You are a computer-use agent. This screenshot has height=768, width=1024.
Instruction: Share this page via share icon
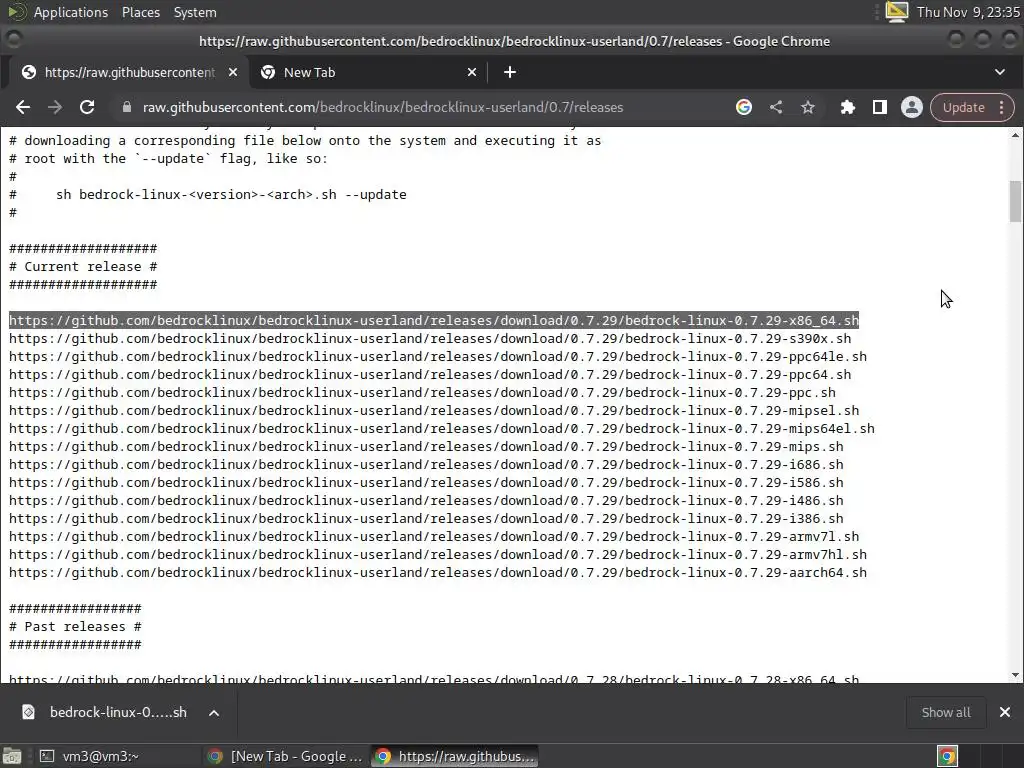click(776, 108)
